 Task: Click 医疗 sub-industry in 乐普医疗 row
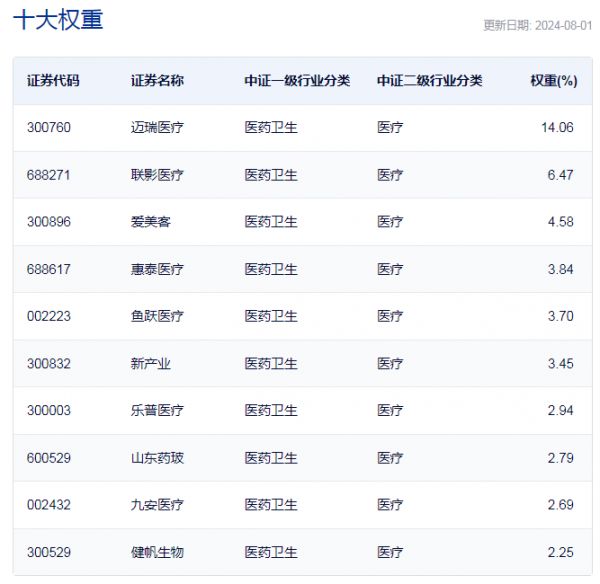point(390,411)
